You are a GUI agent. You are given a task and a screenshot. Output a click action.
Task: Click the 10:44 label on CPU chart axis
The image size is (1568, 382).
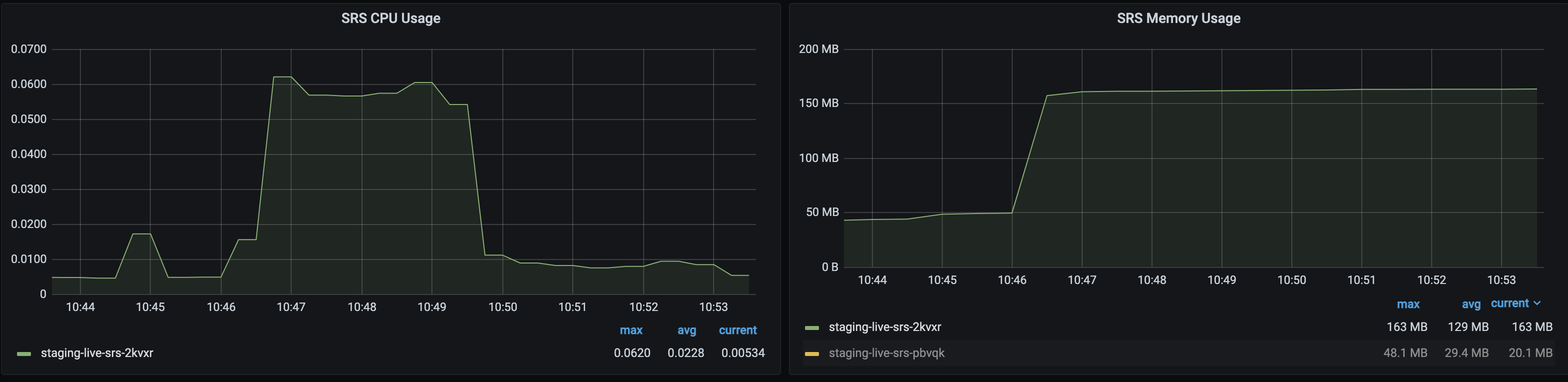click(x=80, y=307)
